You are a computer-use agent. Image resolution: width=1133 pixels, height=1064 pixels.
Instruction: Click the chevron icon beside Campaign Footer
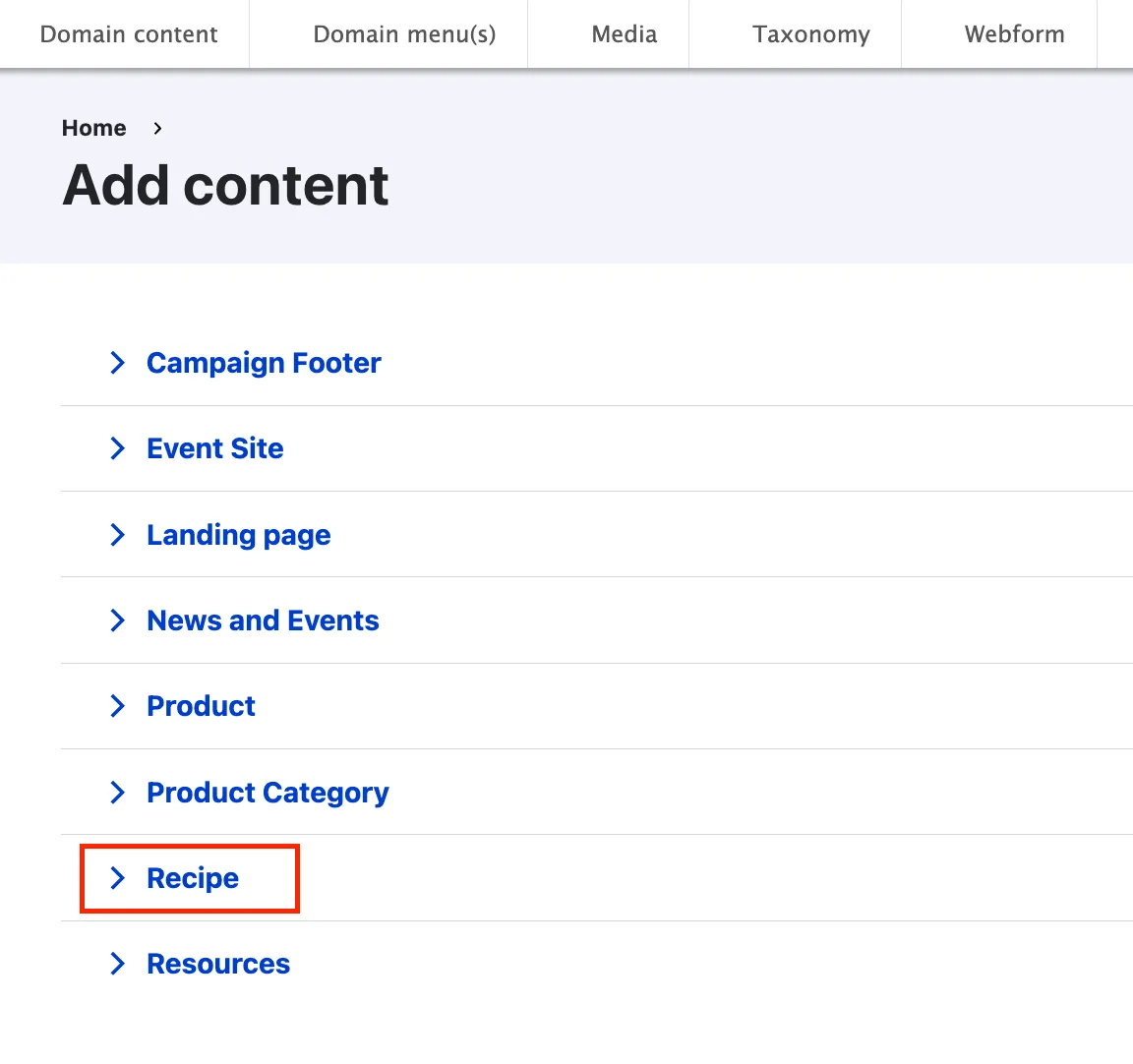click(x=118, y=363)
